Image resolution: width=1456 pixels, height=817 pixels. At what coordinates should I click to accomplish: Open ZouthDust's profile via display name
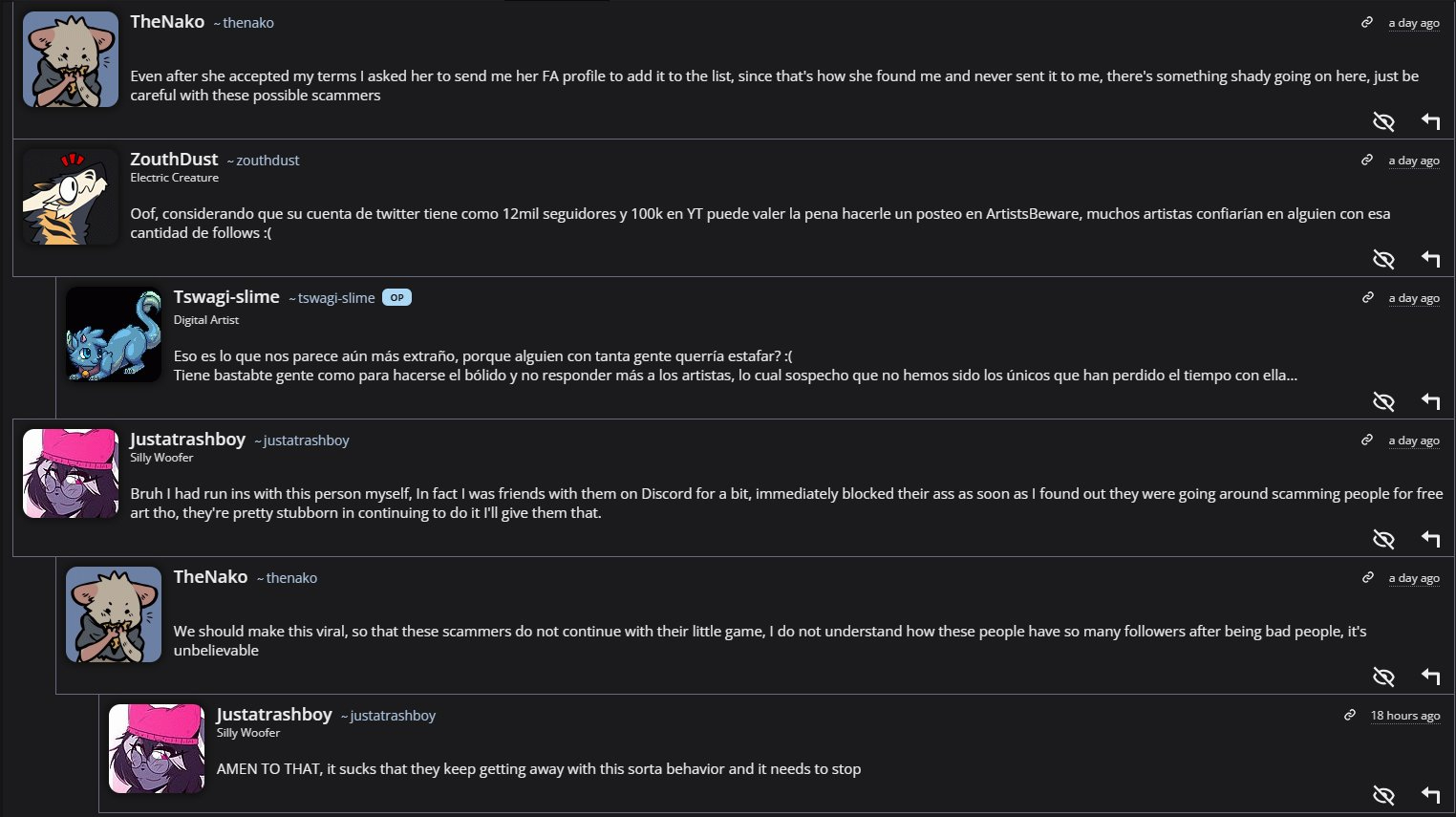pos(174,160)
